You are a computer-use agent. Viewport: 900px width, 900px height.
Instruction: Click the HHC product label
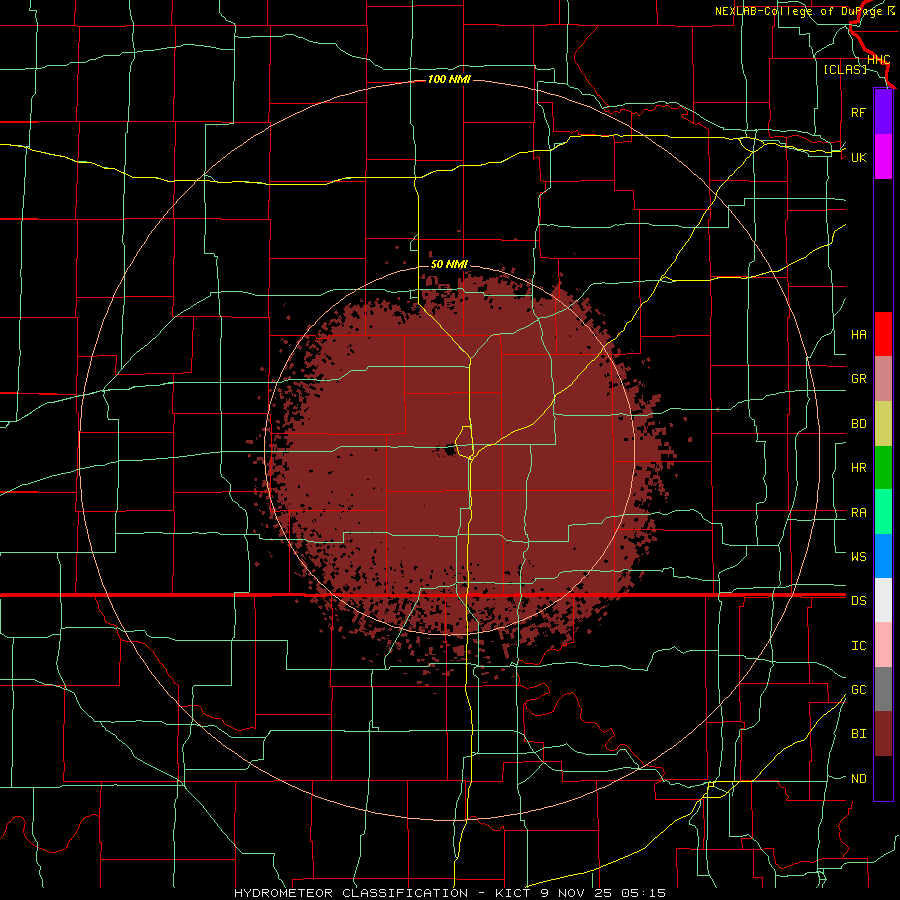(879, 60)
